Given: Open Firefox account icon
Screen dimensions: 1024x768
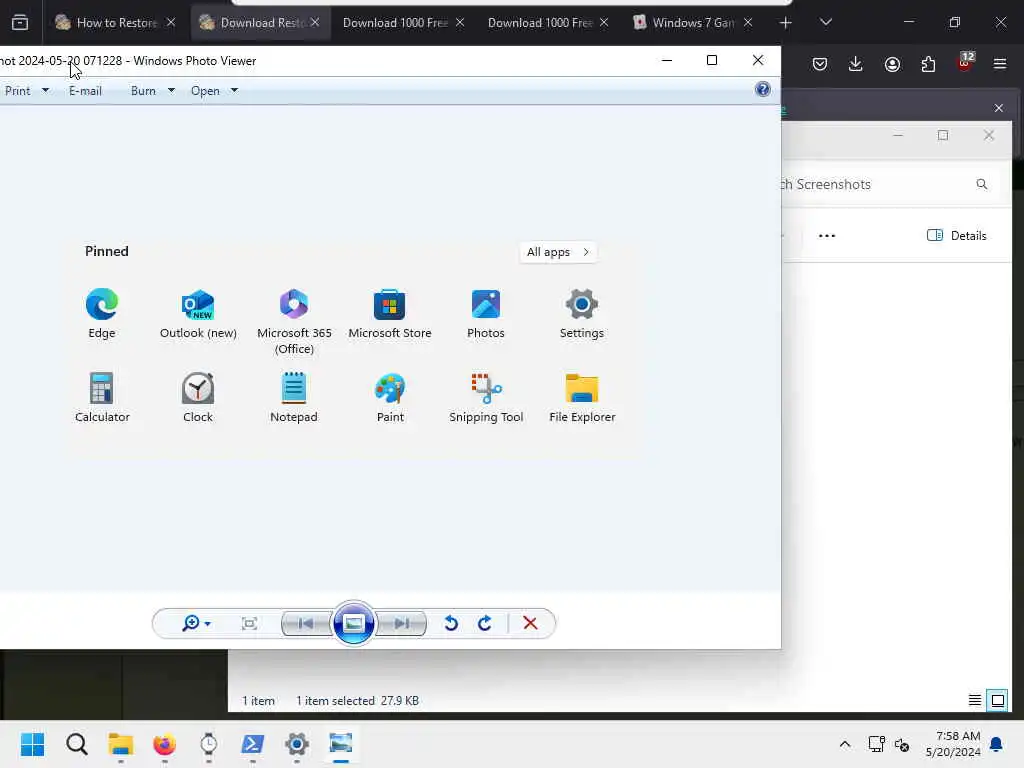Looking at the screenshot, I should point(892,64).
